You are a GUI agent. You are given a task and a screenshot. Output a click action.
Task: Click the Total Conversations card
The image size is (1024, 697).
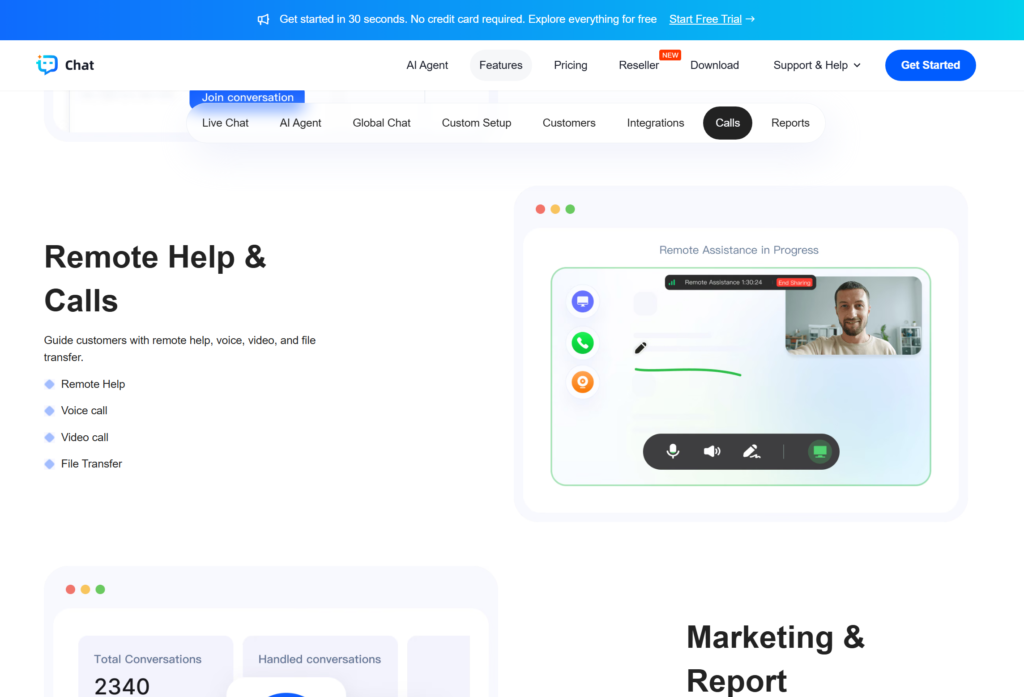[x=155, y=666]
